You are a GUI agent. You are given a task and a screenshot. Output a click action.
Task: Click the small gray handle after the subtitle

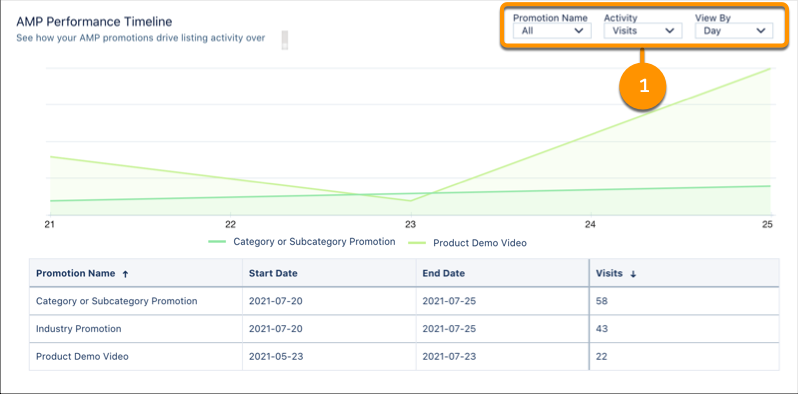(285, 40)
